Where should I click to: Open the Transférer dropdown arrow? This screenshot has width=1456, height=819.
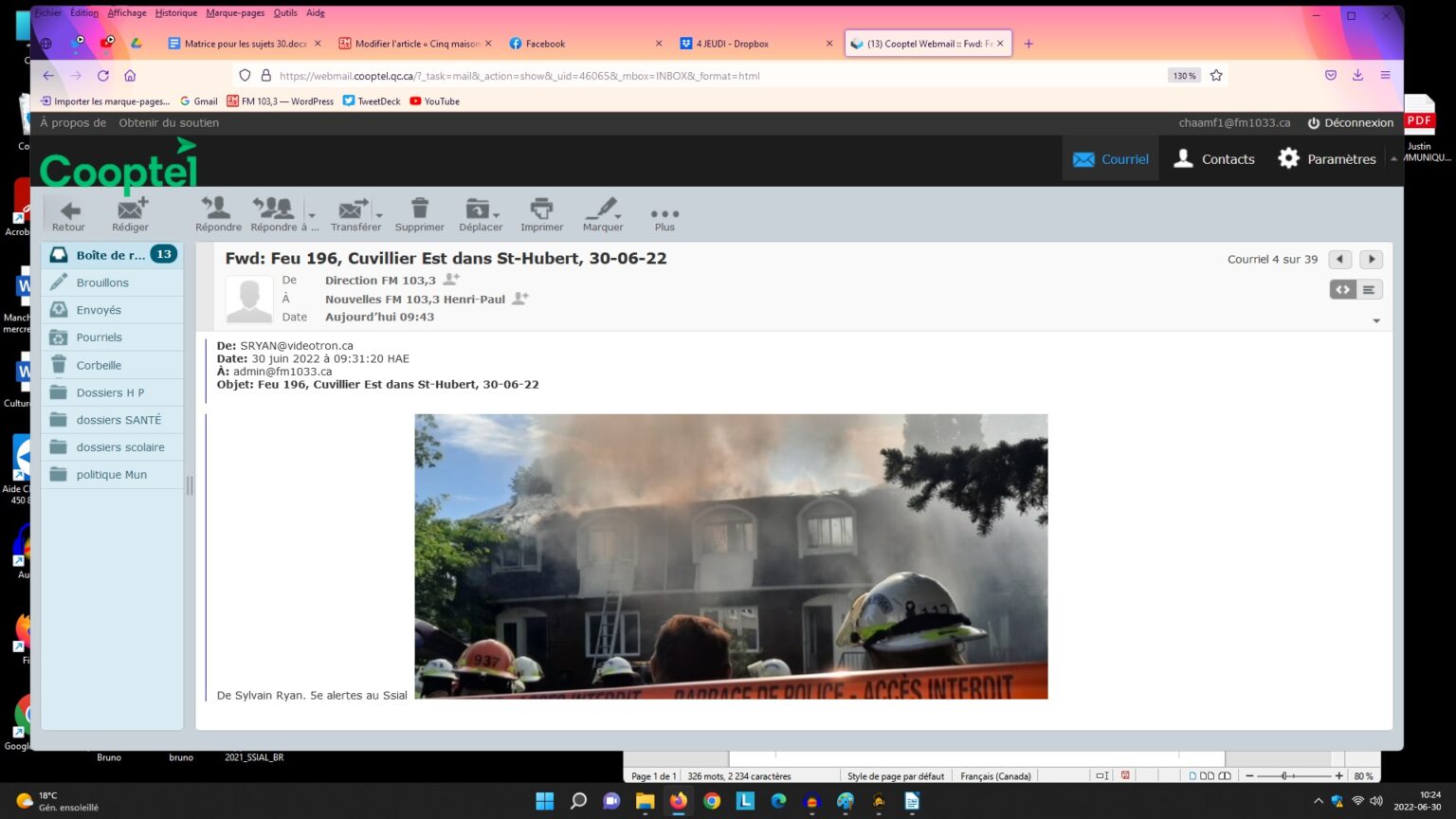[379, 215]
